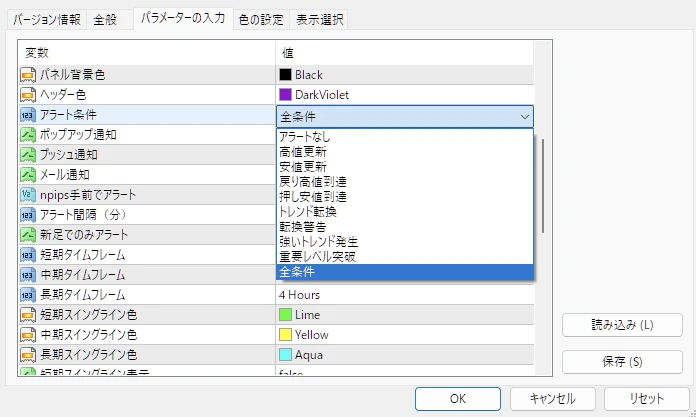Screen dimensions: 696x417
Task: Click the アラート間隔（分） integer icon
Action: click(27, 215)
